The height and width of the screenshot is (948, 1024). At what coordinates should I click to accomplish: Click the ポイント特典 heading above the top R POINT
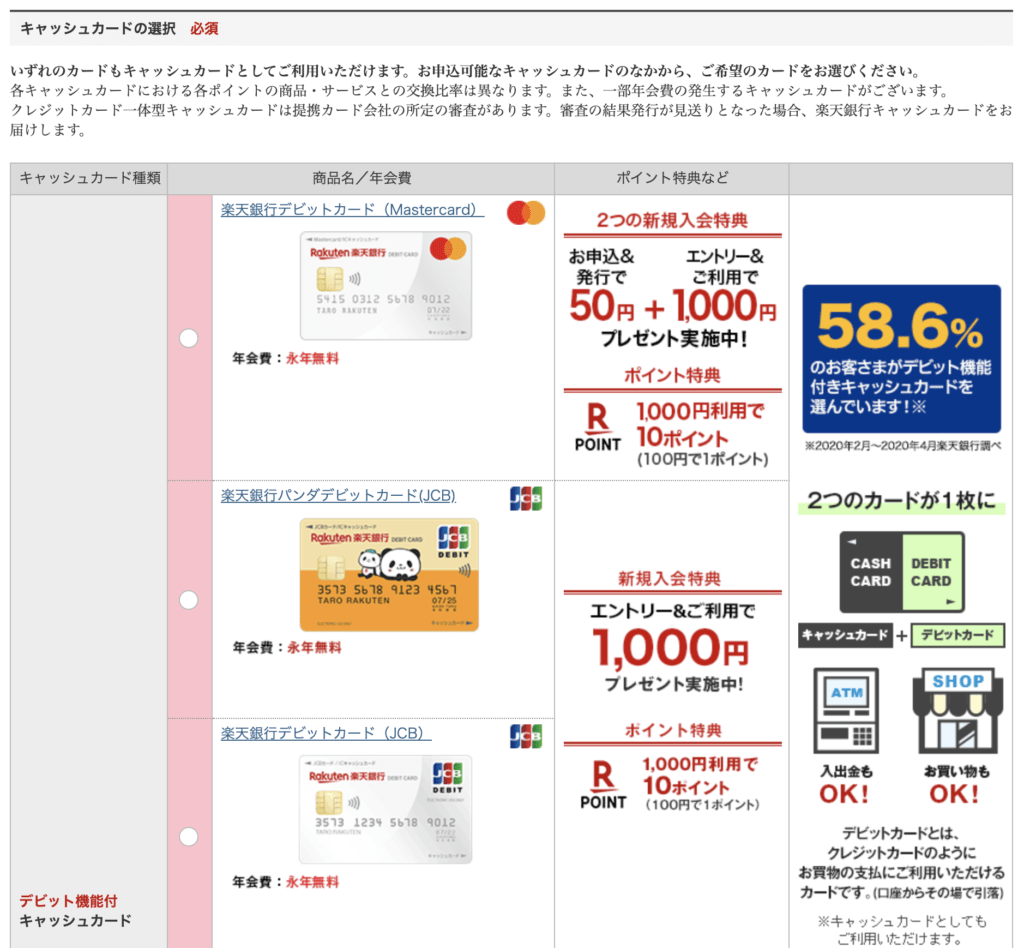point(672,375)
